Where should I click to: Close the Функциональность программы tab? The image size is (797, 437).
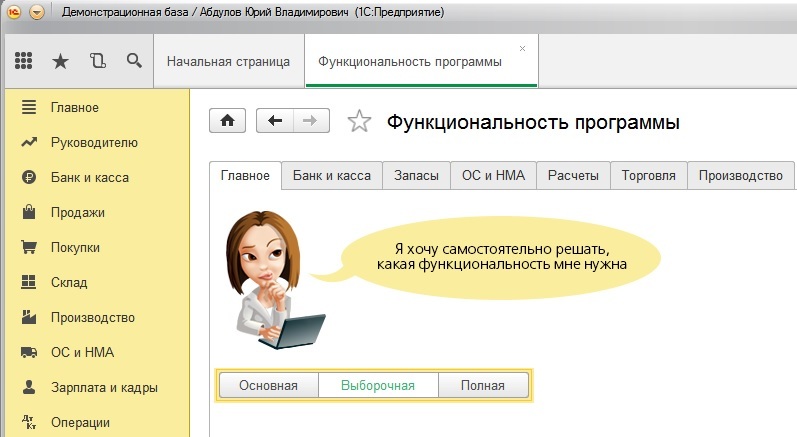(522, 48)
